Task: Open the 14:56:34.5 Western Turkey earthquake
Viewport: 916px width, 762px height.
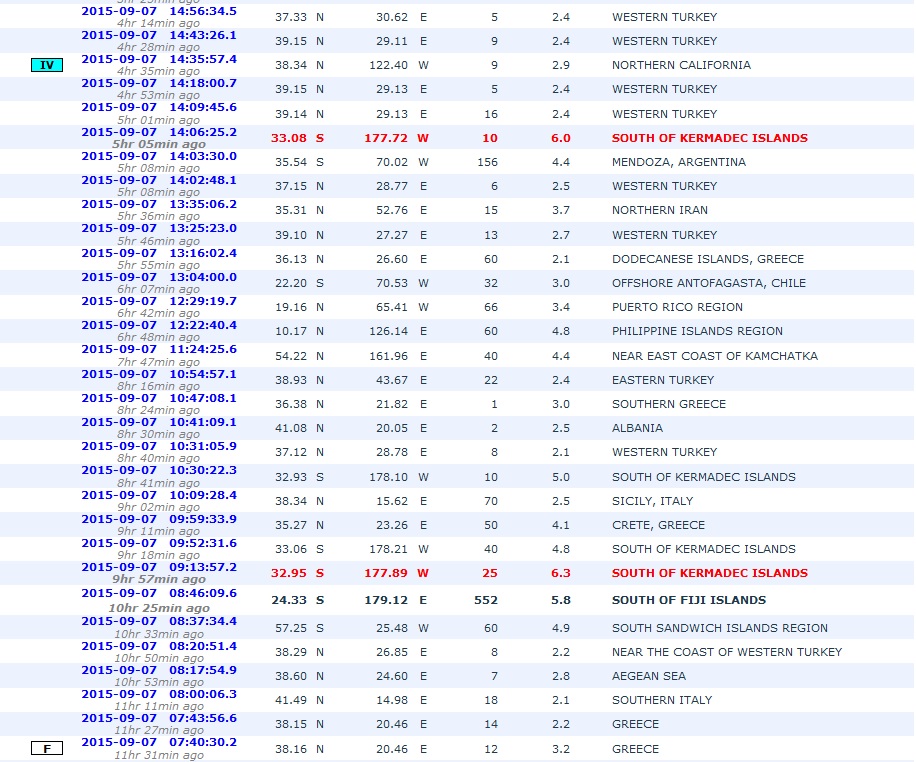Action: coord(159,11)
